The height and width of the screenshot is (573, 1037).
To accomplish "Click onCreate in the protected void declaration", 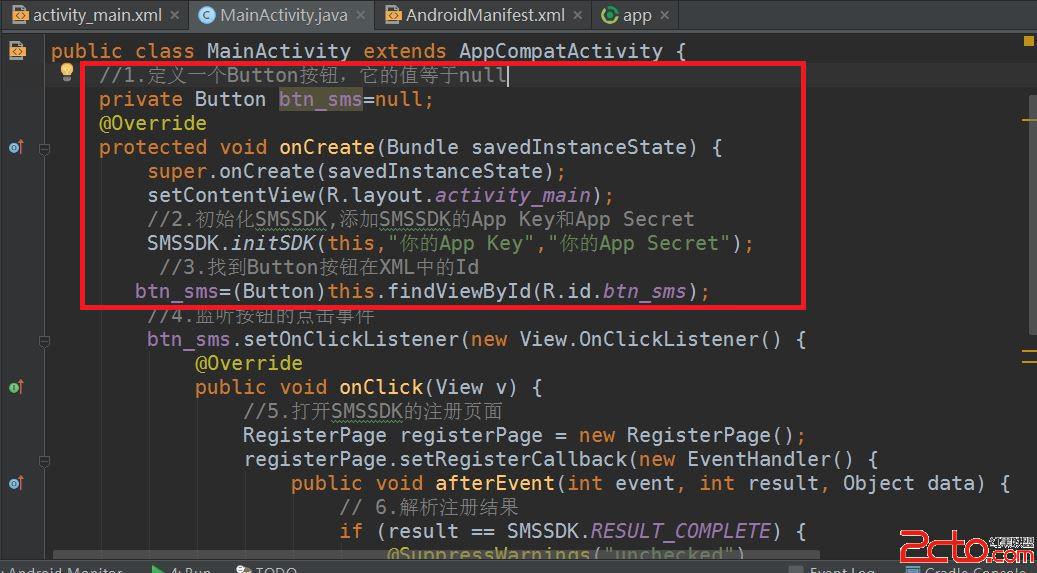I will (x=327, y=147).
